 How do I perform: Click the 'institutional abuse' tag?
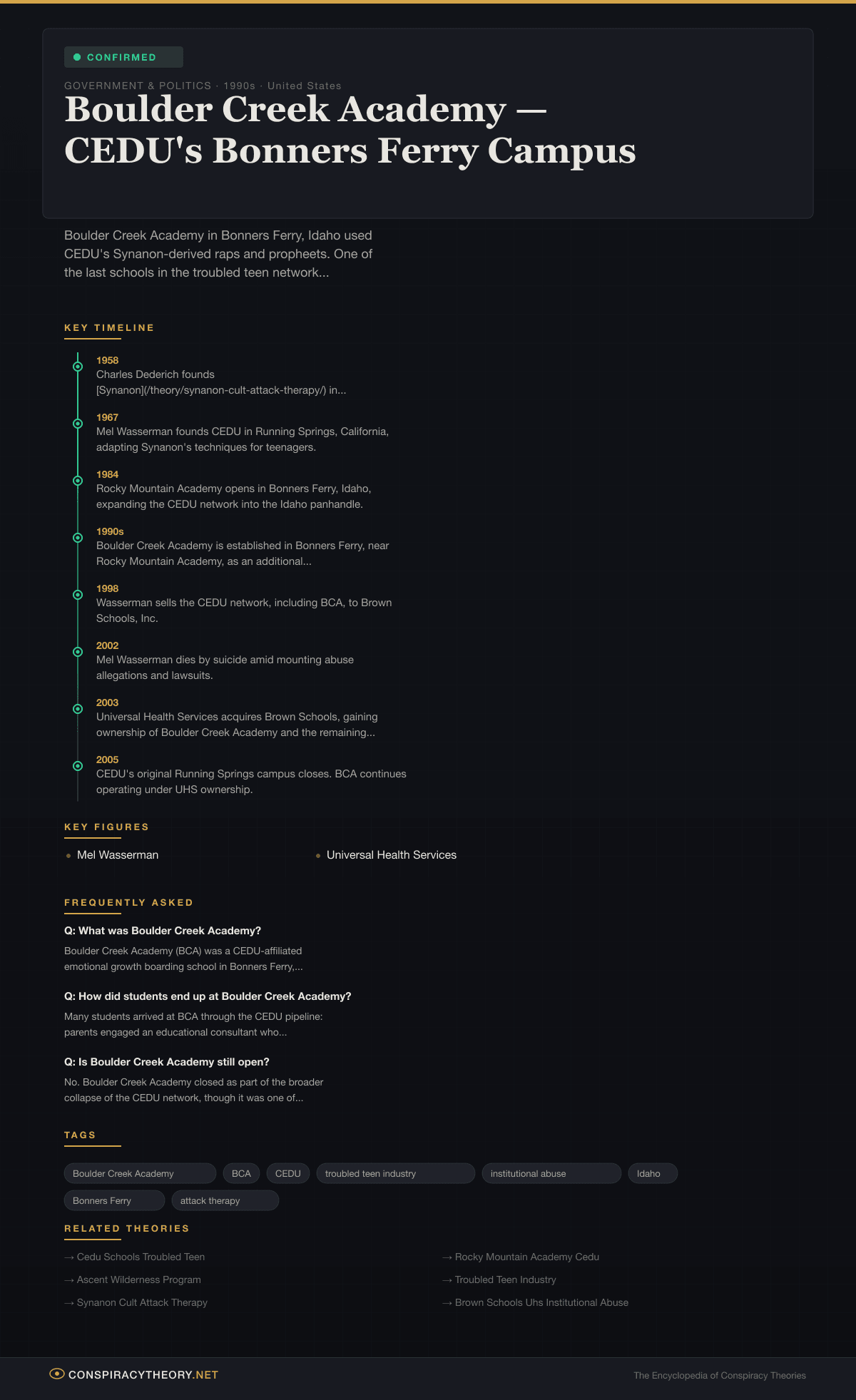(551, 1173)
